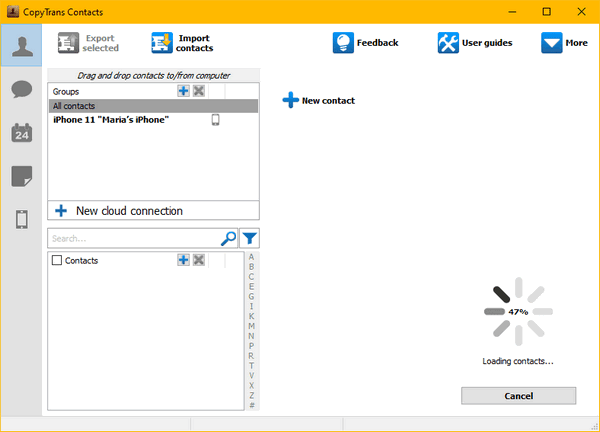This screenshot has height=432, width=600.
Task: Tick the Contacts select-all checkbox
Action: point(57,260)
